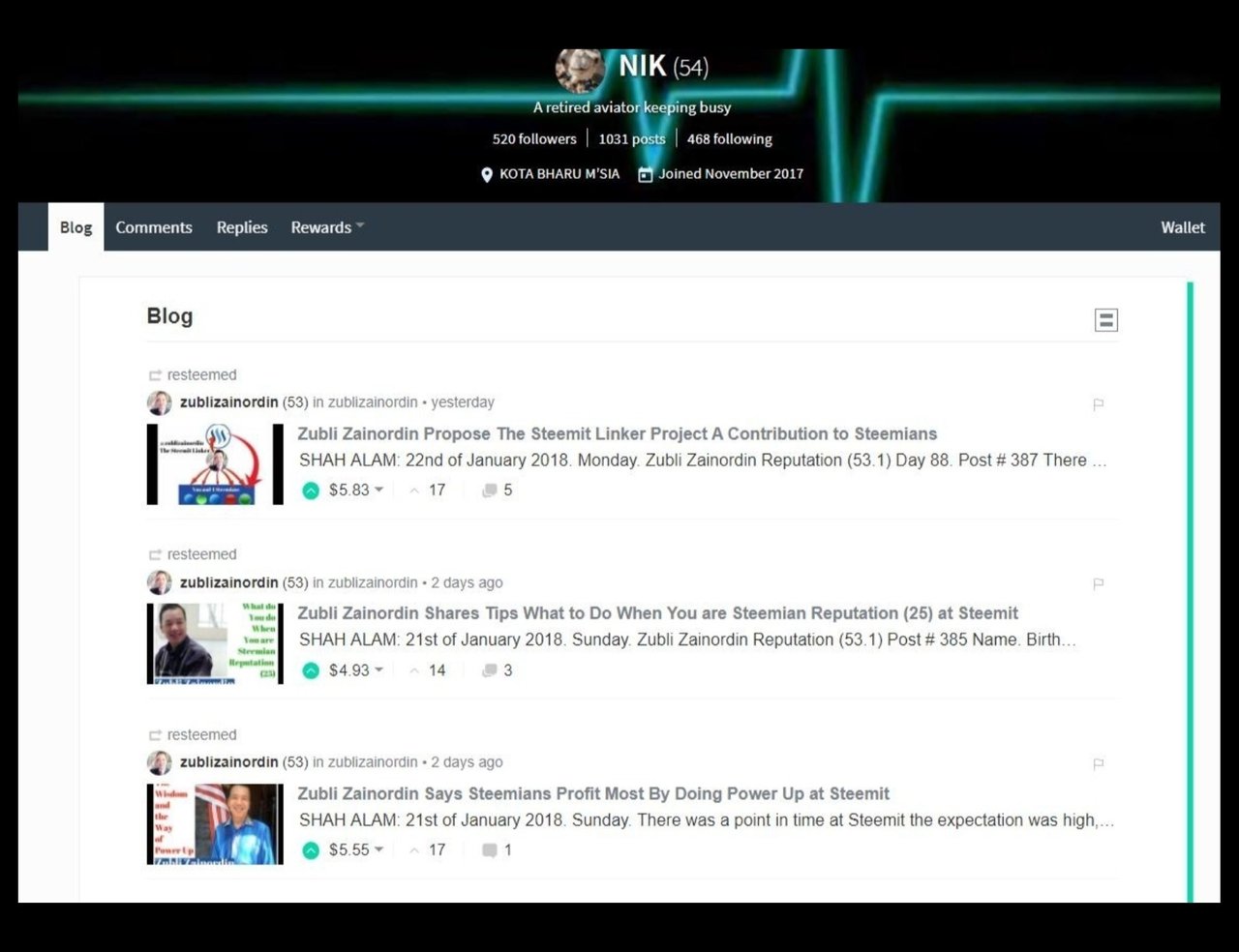This screenshot has width=1239, height=952.
Task: Click the NIK profile name heading
Action: 643,66
